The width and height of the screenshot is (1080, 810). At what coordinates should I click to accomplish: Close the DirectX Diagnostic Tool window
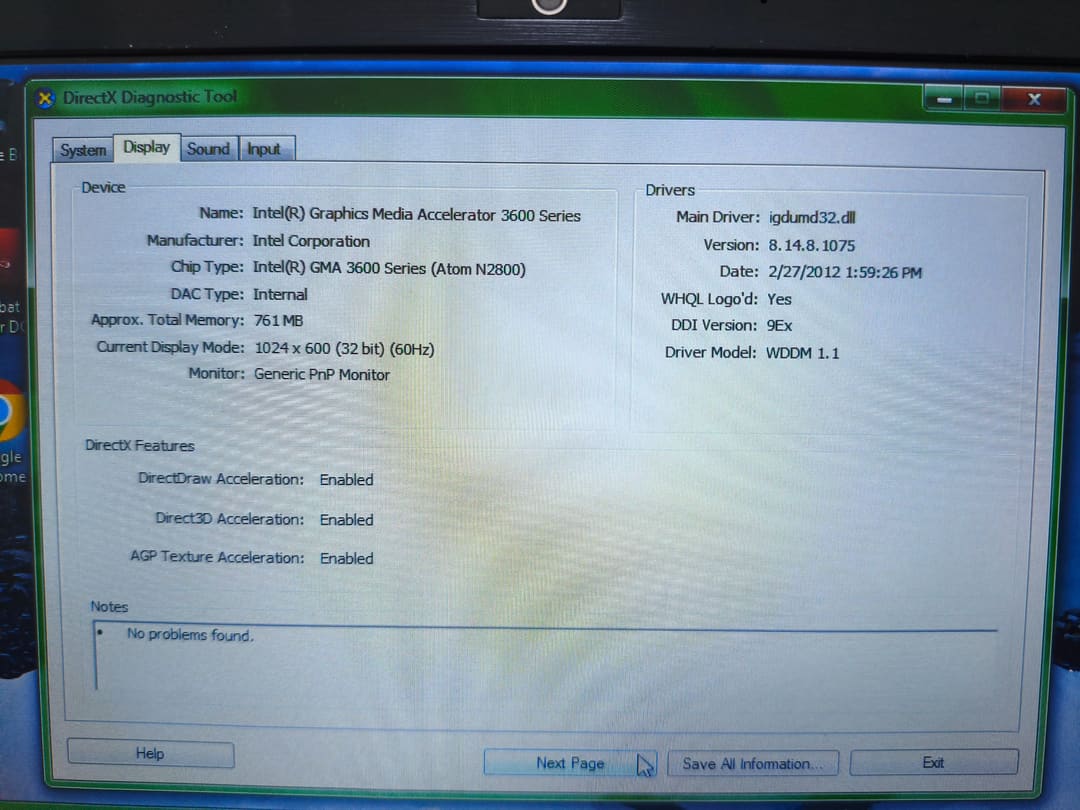pos(1034,99)
